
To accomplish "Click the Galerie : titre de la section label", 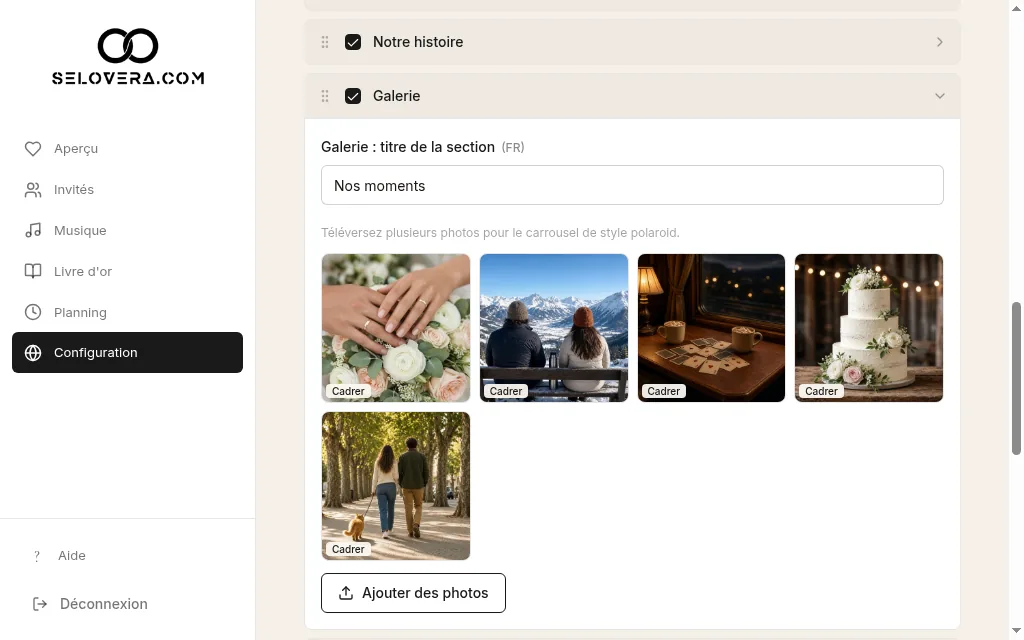I will coord(408,148).
